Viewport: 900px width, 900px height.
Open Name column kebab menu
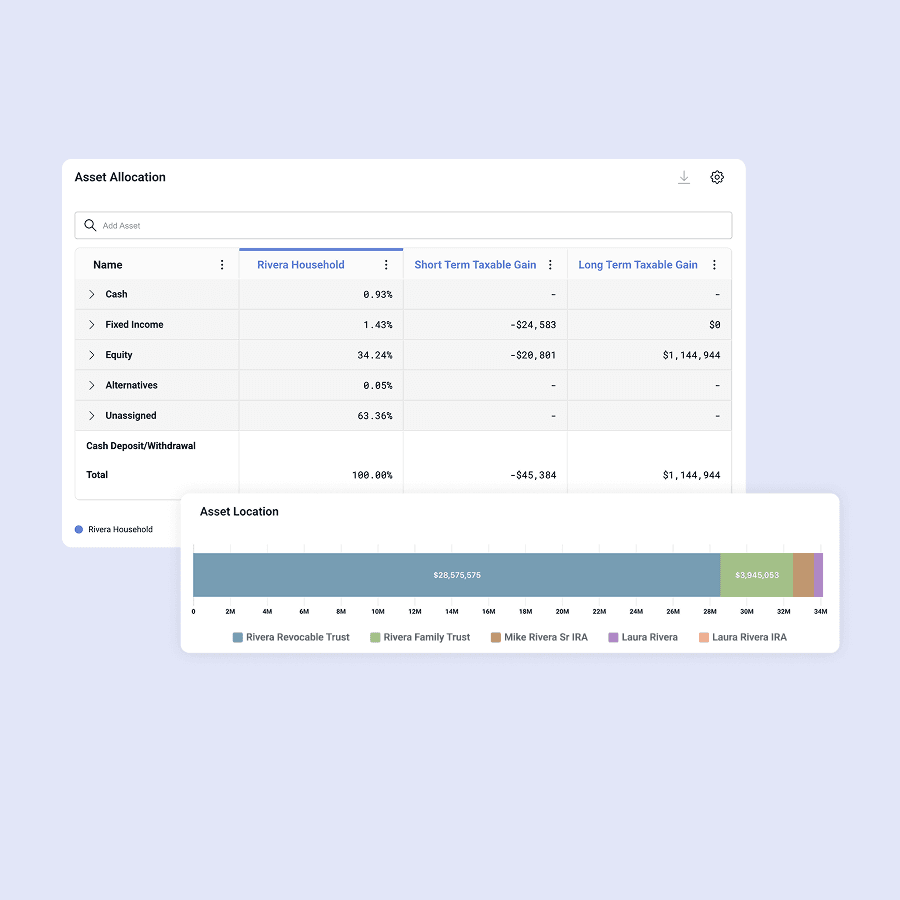coord(222,265)
